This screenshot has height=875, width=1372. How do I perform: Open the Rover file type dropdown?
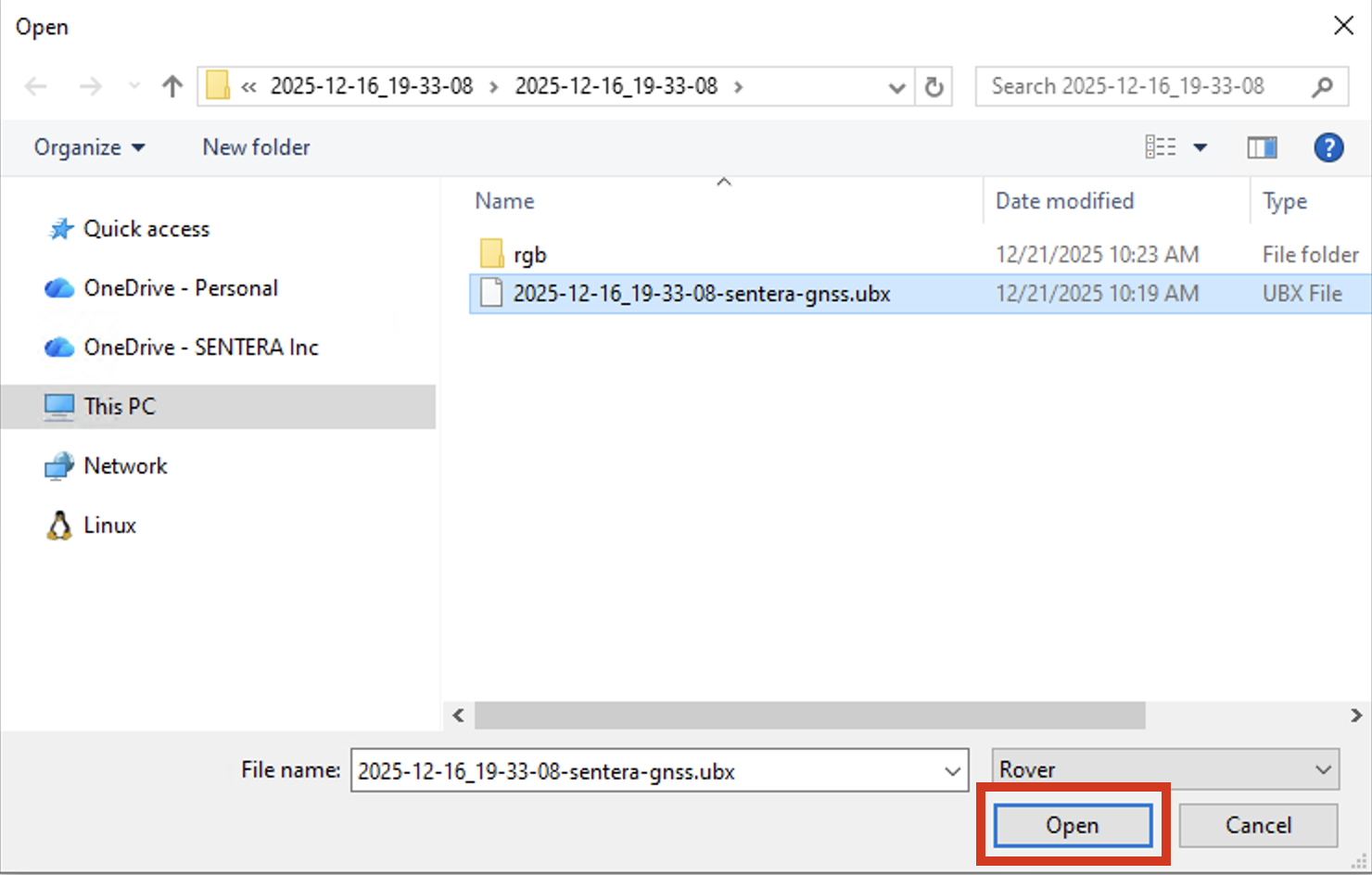pyautogui.click(x=1165, y=770)
